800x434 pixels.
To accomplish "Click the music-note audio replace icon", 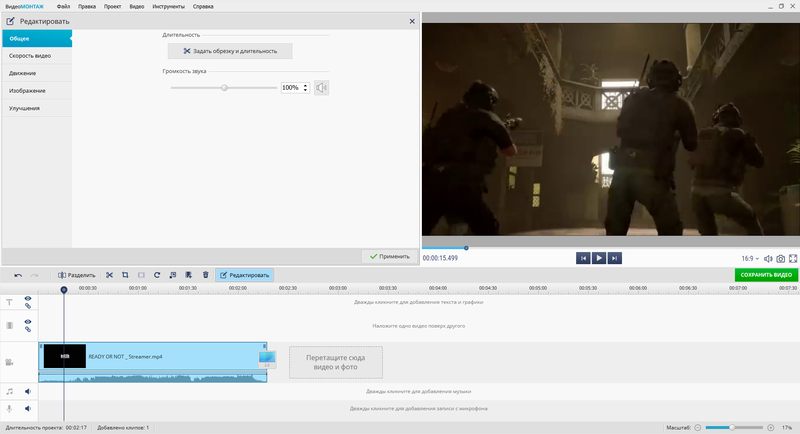I will pos(173,275).
